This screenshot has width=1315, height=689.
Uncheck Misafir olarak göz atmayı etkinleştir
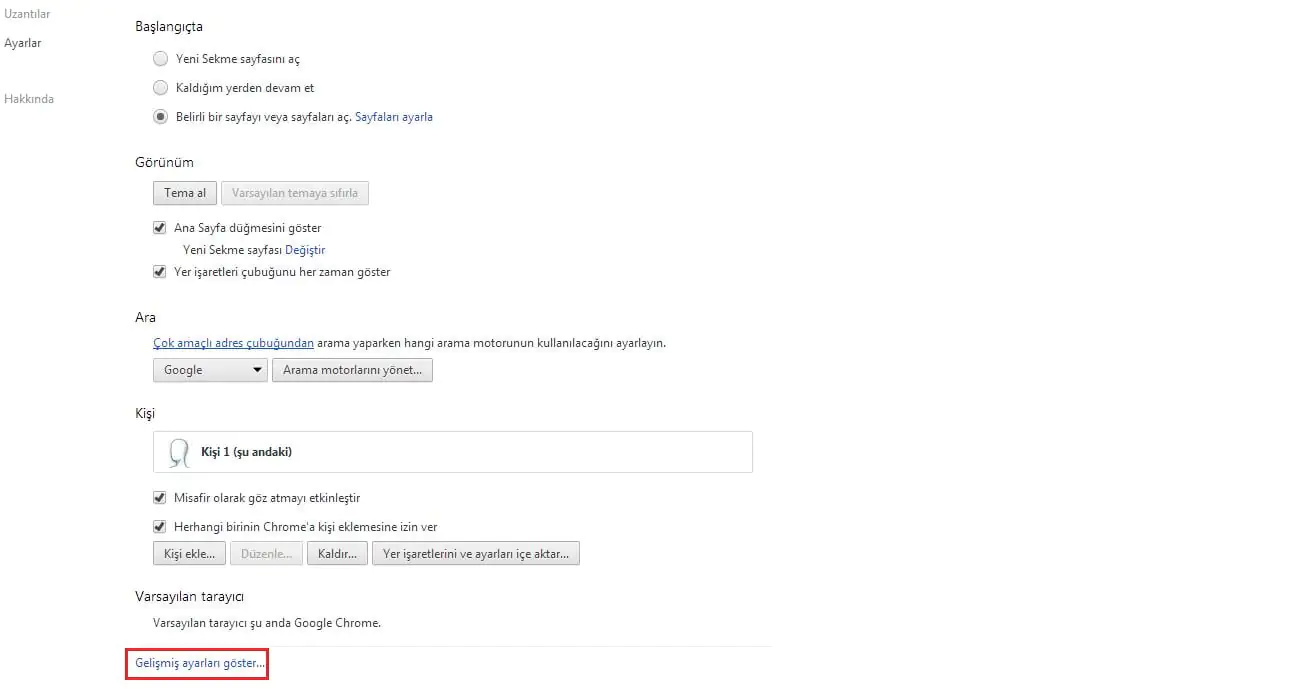[159, 497]
